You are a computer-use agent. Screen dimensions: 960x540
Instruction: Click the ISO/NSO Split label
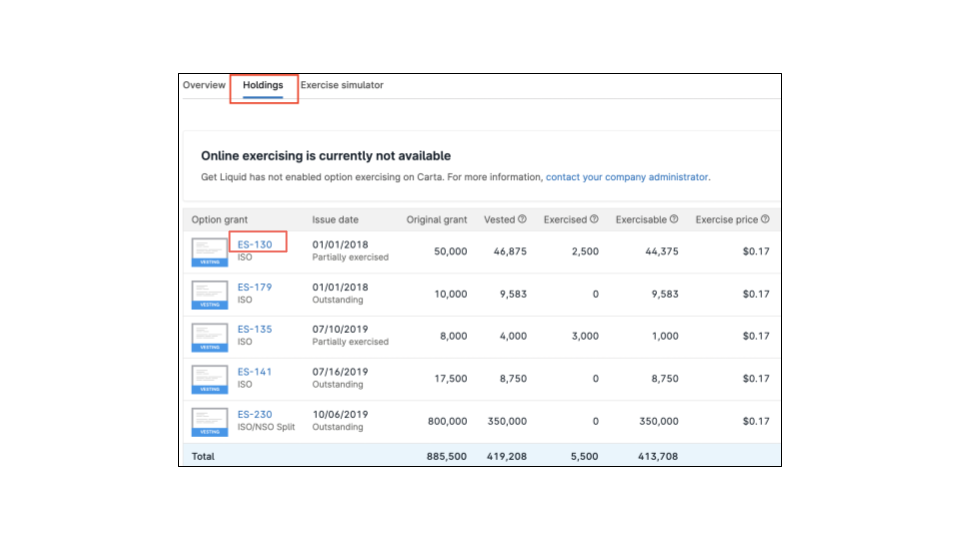coord(266,427)
